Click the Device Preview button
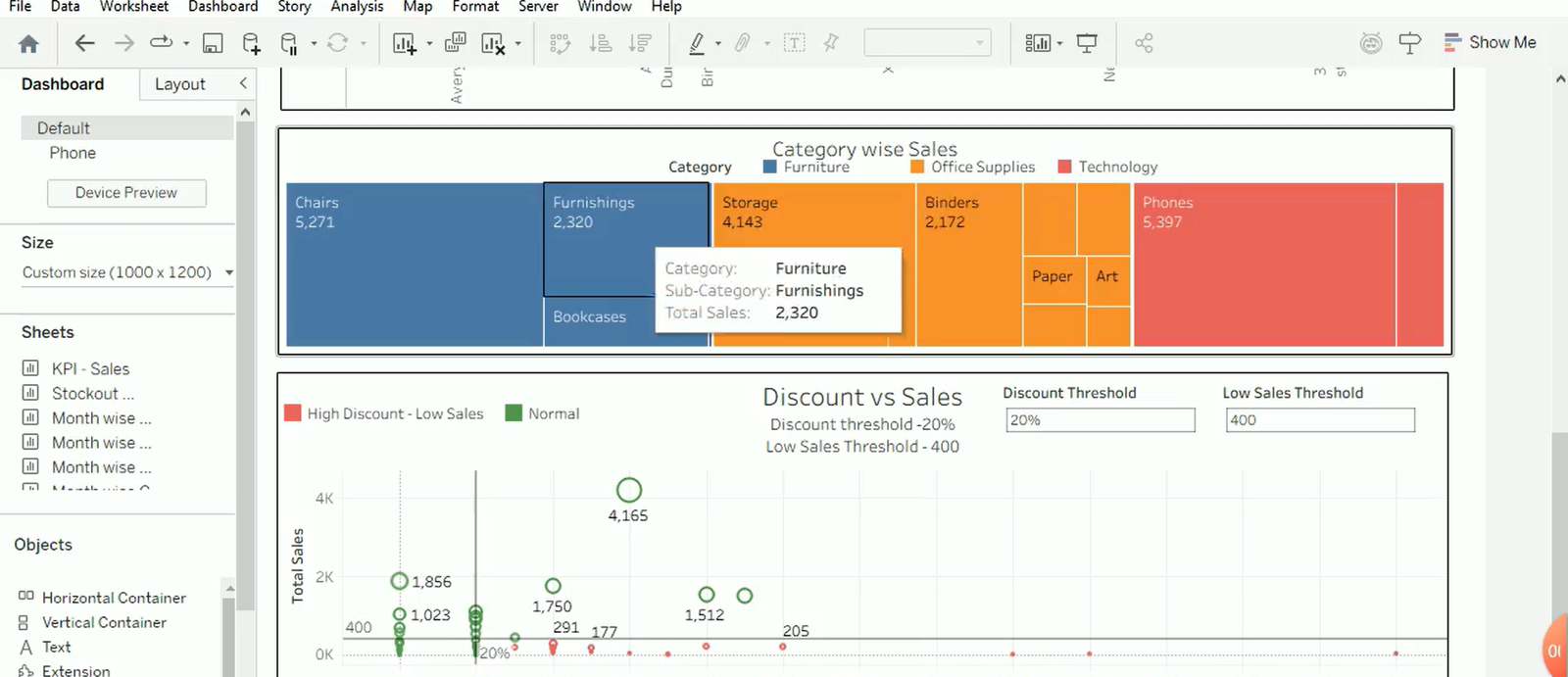1568x677 pixels. pos(126,193)
